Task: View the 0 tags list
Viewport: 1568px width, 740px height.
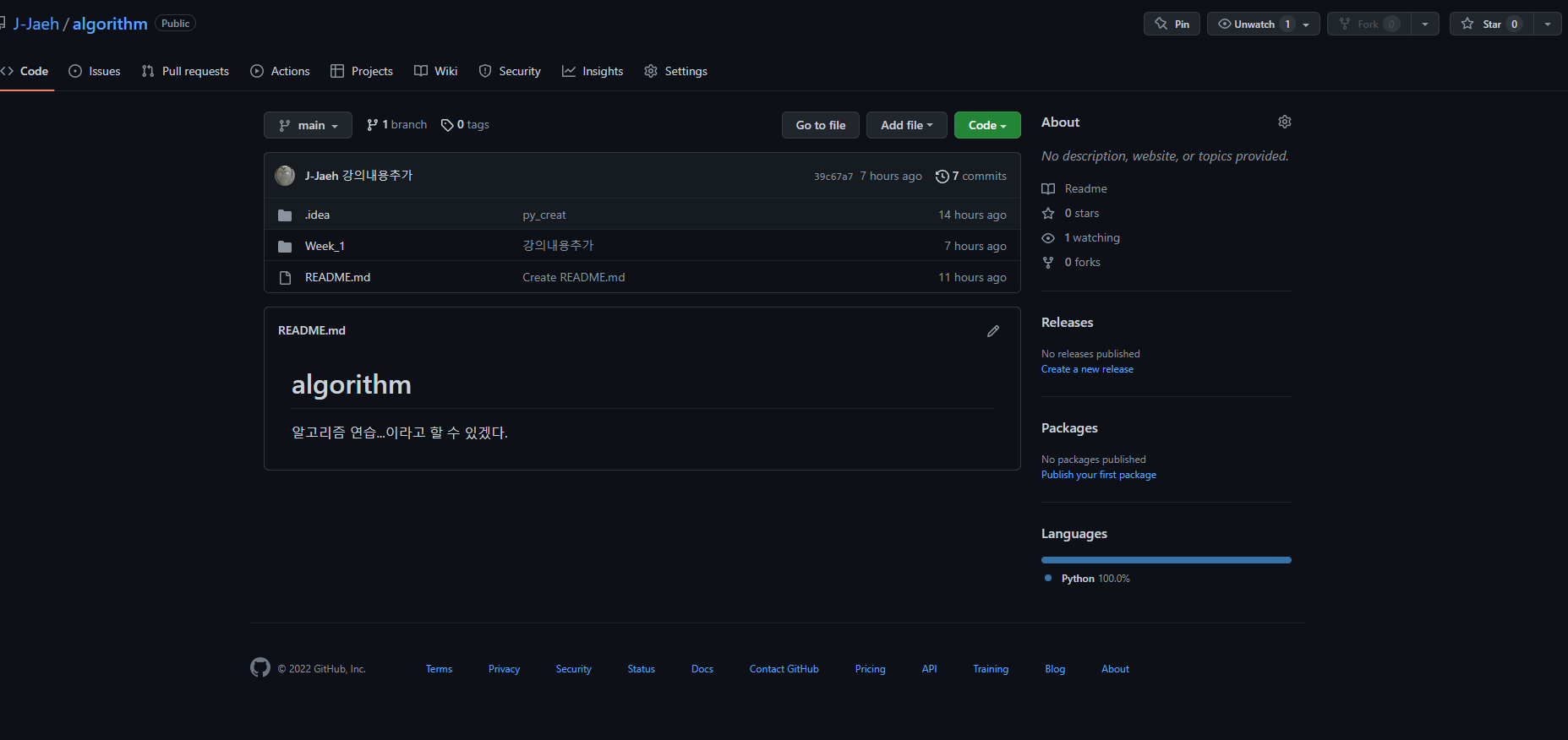Action: pyautogui.click(x=465, y=125)
